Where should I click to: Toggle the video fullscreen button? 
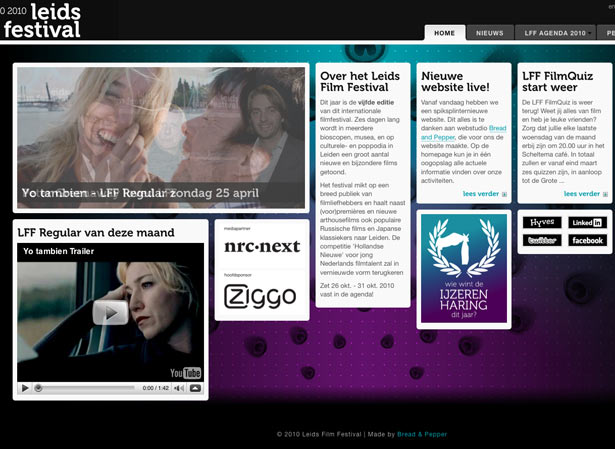pyautogui.click(x=195, y=387)
